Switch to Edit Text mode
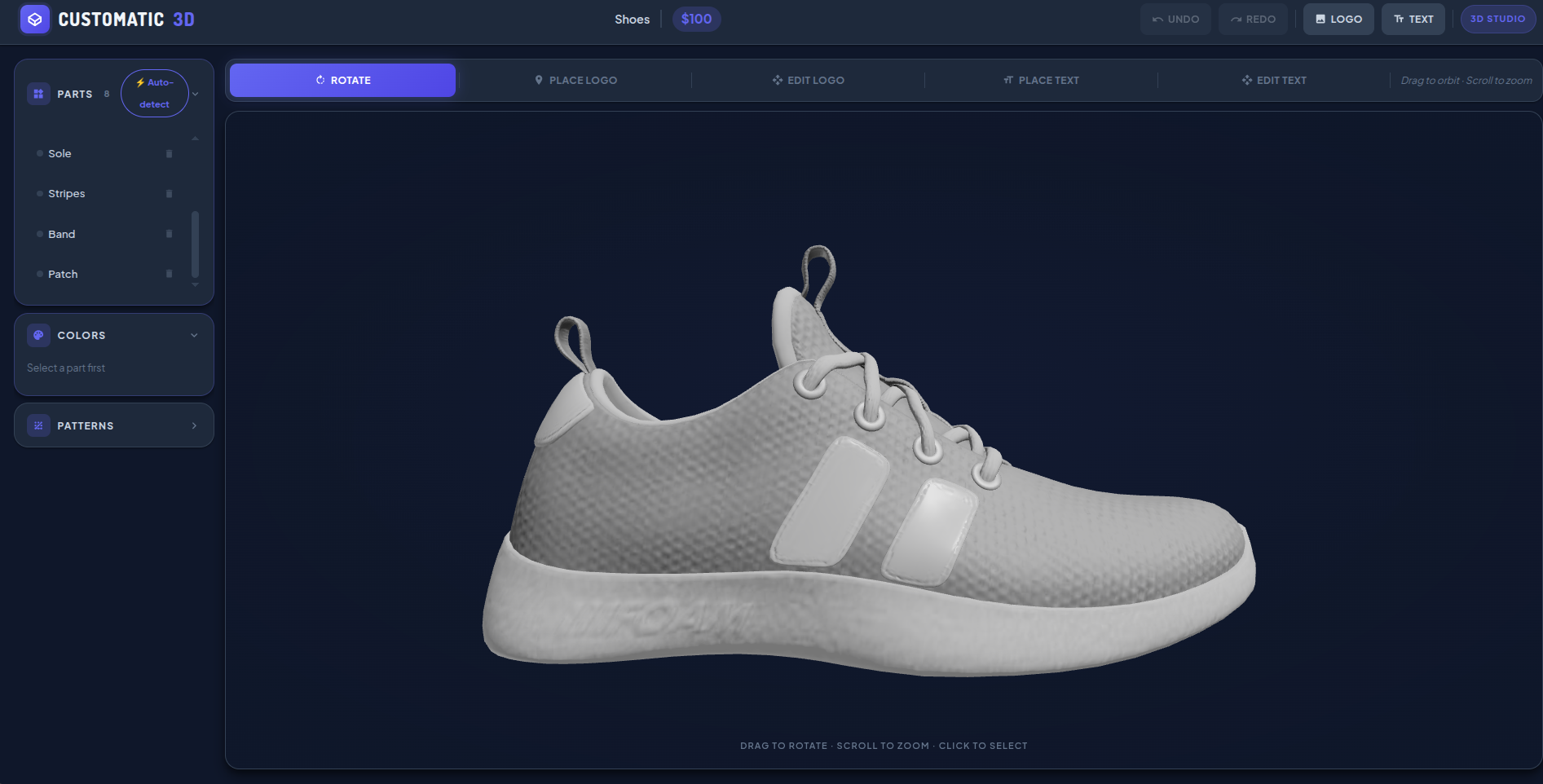 tap(1274, 80)
